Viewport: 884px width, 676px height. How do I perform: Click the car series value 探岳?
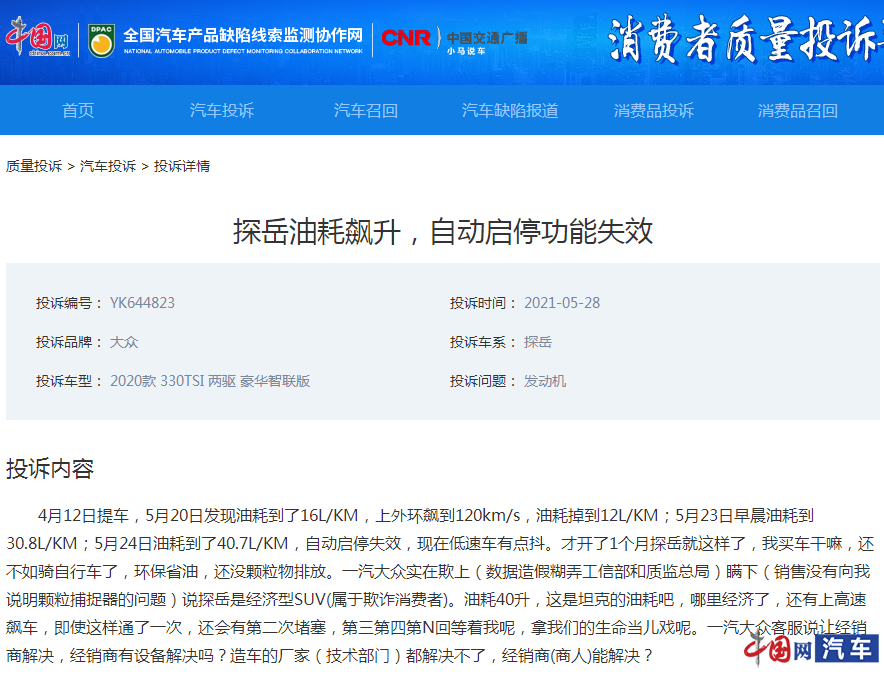[538, 342]
